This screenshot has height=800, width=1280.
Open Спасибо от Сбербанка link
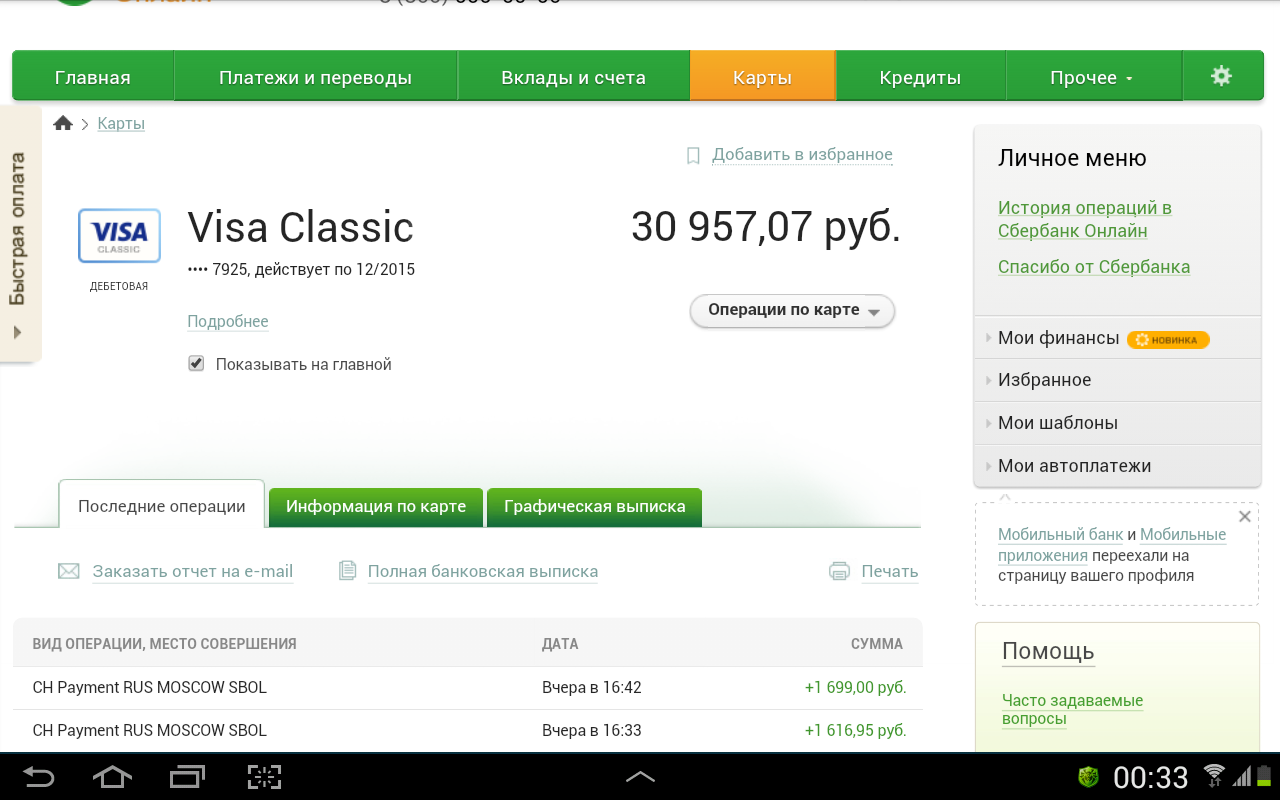coord(1094,267)
